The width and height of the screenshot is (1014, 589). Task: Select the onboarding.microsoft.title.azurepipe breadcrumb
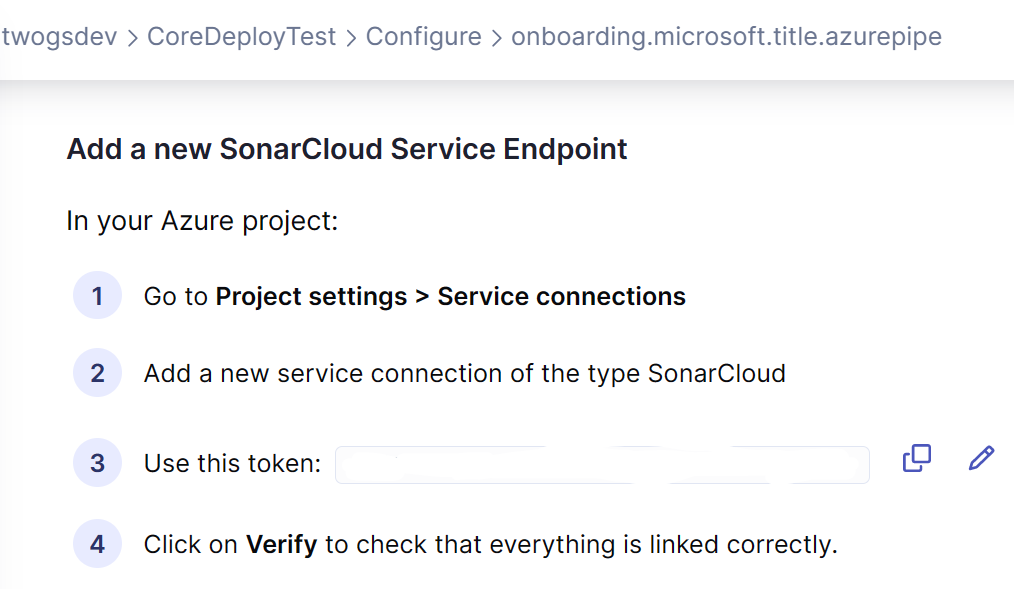click(726, 37)
